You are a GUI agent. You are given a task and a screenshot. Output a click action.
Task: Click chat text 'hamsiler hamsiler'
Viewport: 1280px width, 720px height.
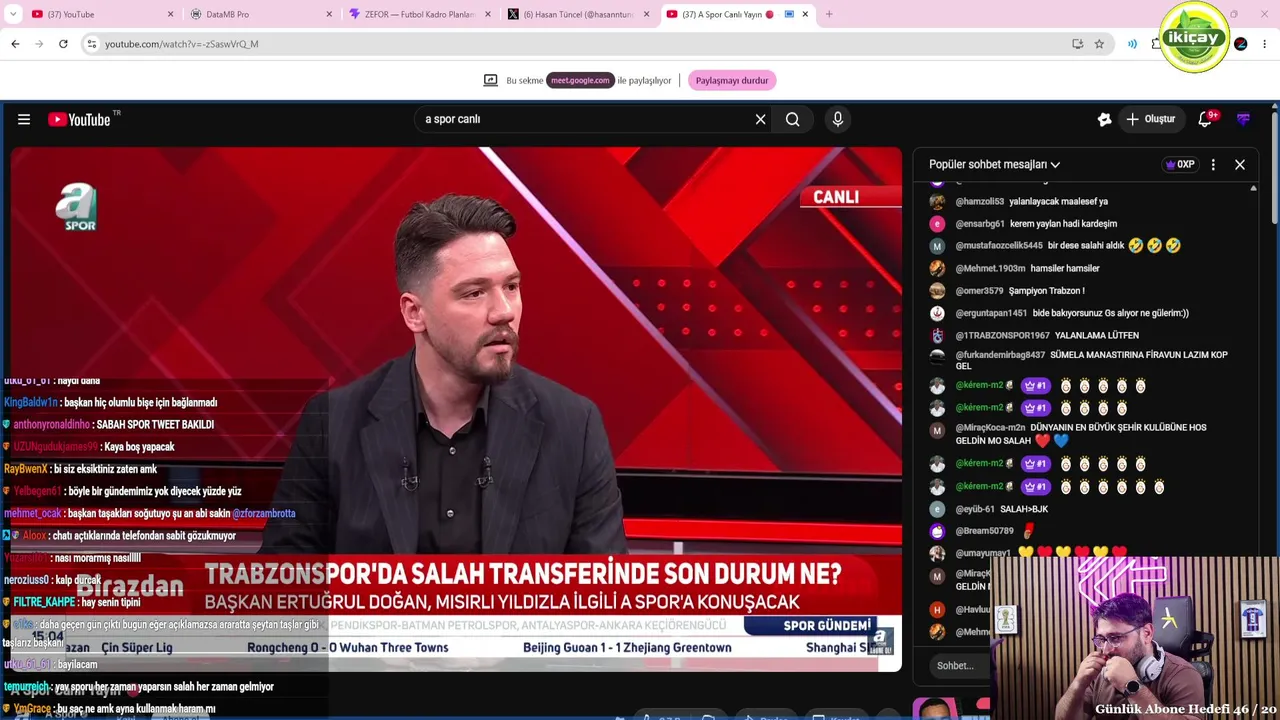[1064, 268]
